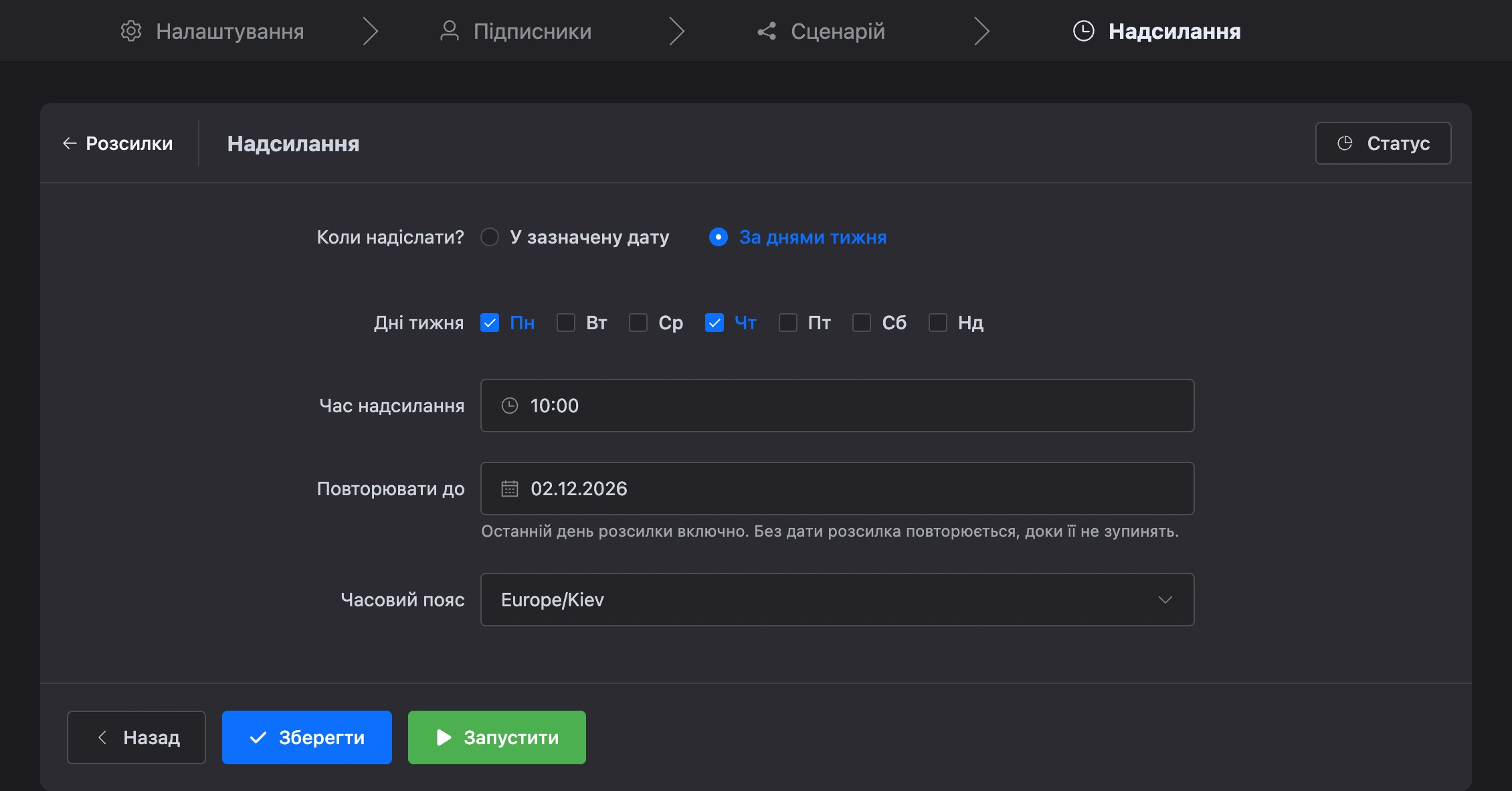Image resolution: width=1512 pixels, height=791 pixels.
Task: Click the green Запустити button
Action: point(497,737)
